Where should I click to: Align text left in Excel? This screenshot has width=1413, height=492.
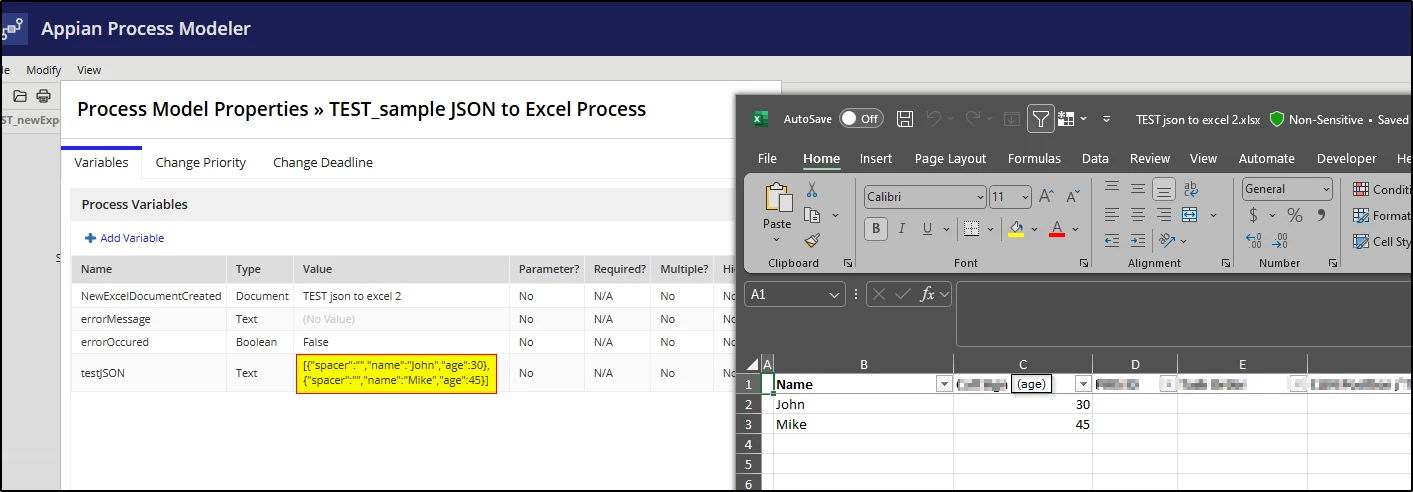[1111, 215]
